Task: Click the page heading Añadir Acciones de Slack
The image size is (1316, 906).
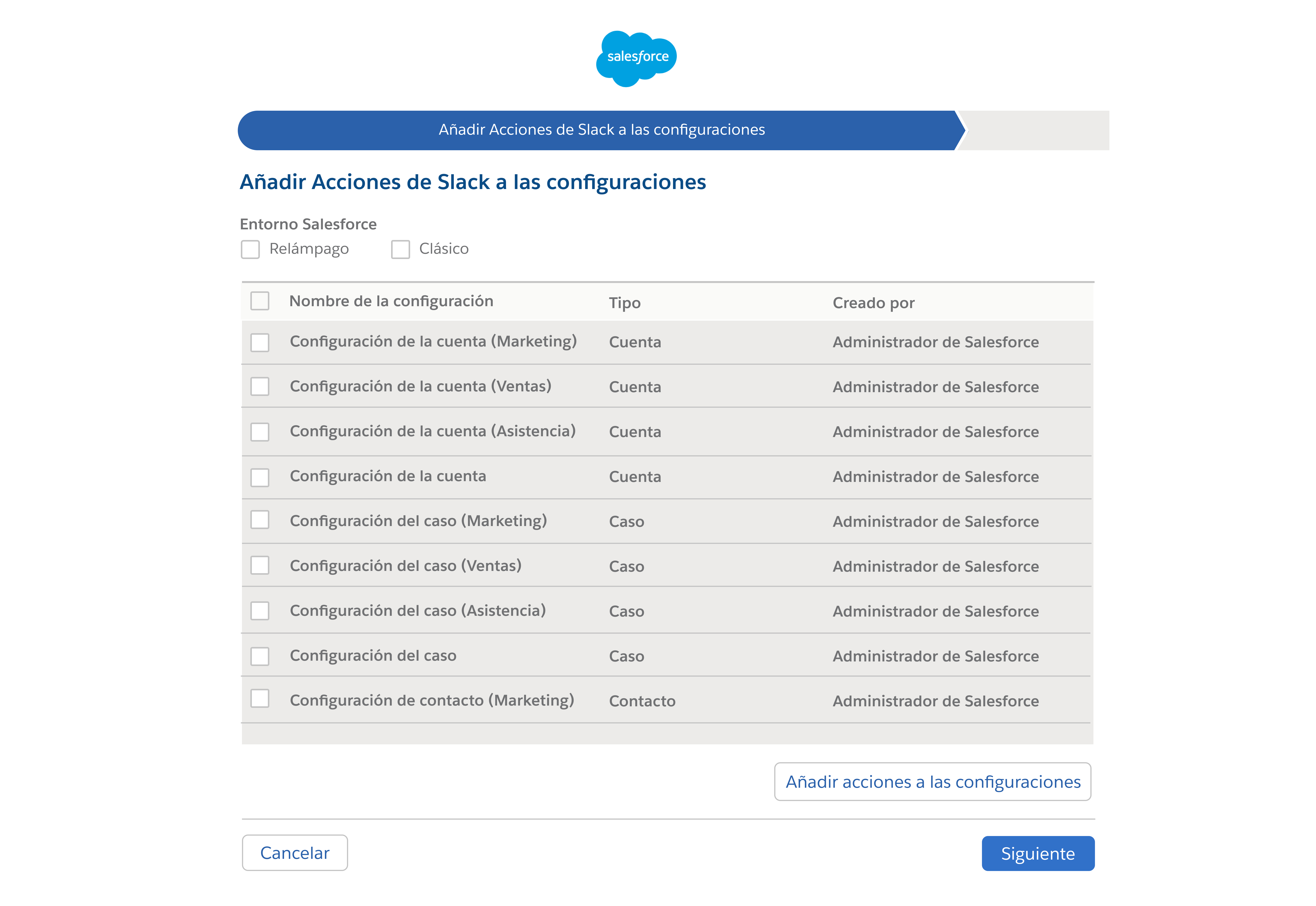Action: (473, 182)
